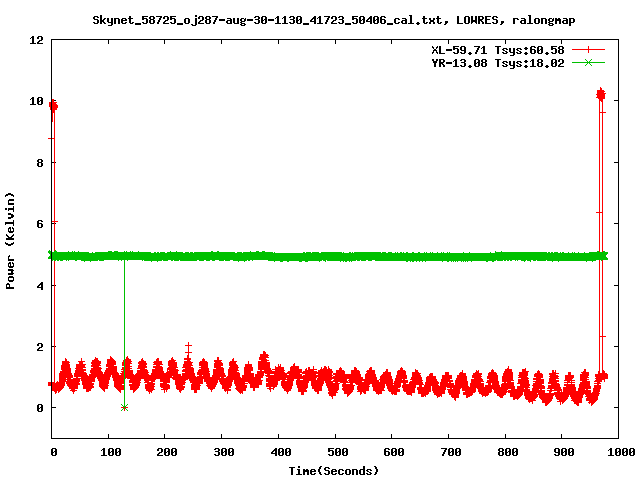Click the green outlier point at zero power

[124, 407]
